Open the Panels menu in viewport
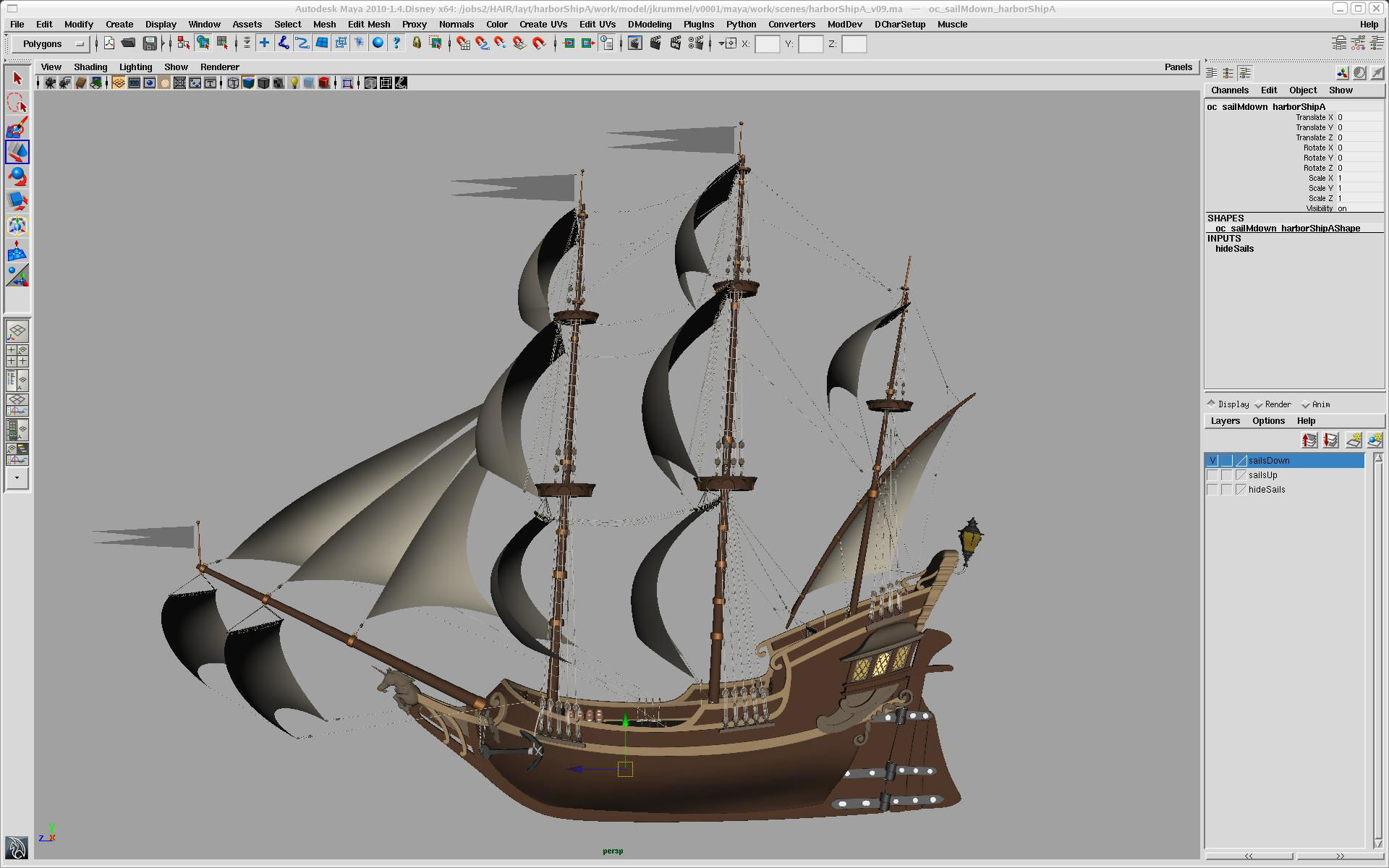Screen dimensions: 1389x868 click(x=1178, y=67)
